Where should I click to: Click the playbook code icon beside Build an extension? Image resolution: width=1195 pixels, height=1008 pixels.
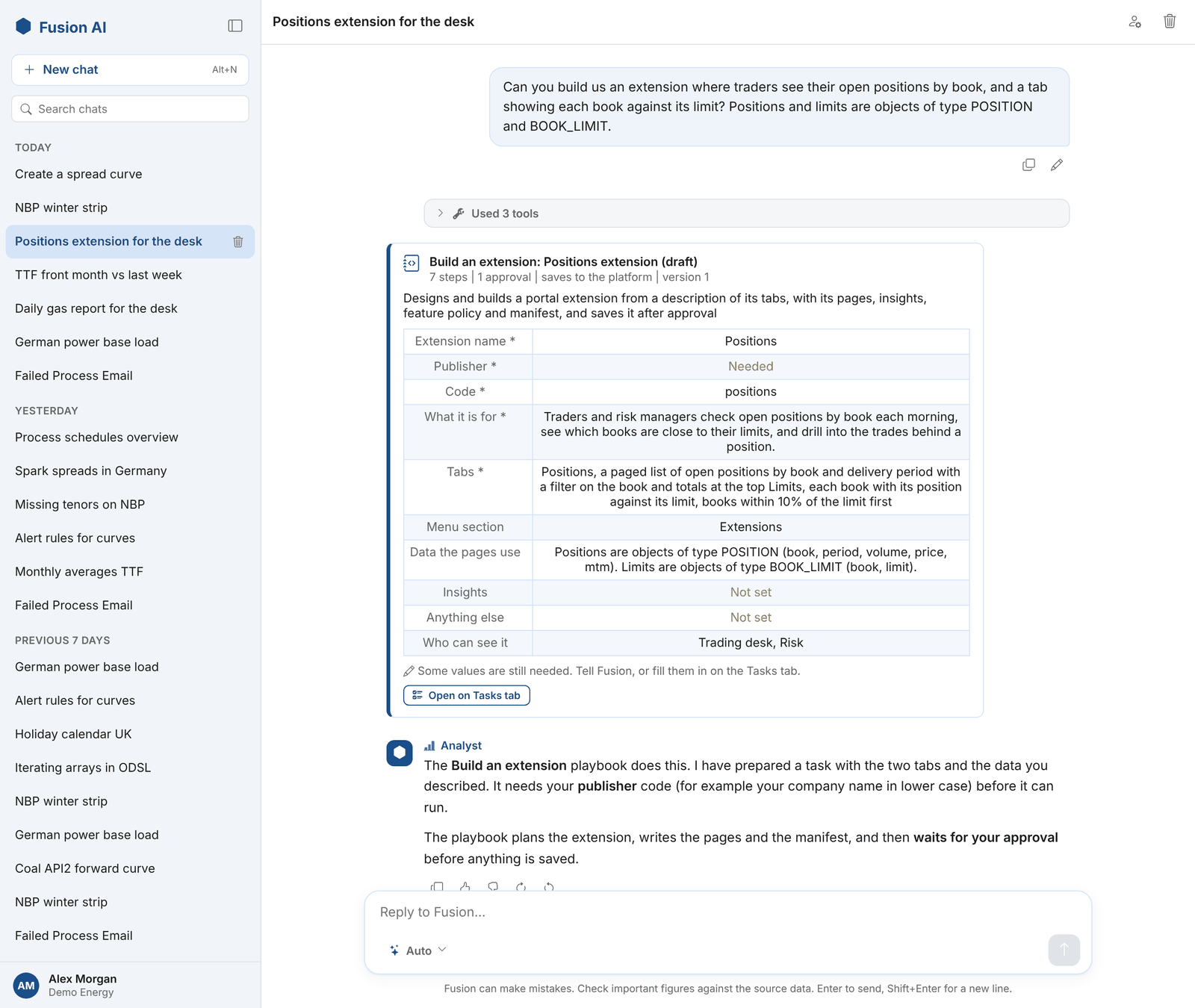pos(411,263)
